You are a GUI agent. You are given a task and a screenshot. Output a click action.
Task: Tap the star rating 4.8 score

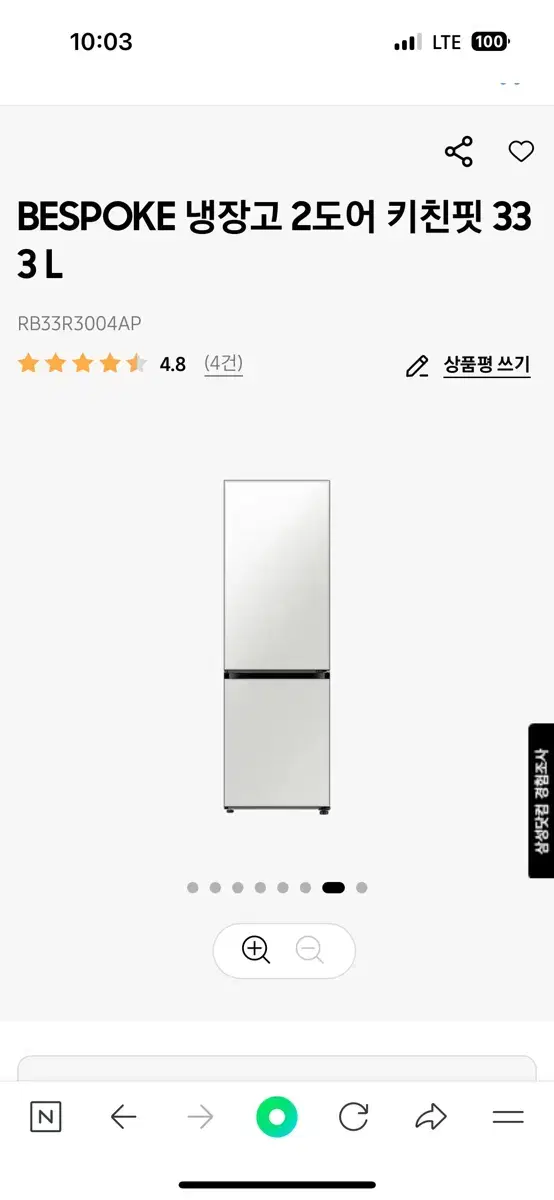(x=173, y=365)
